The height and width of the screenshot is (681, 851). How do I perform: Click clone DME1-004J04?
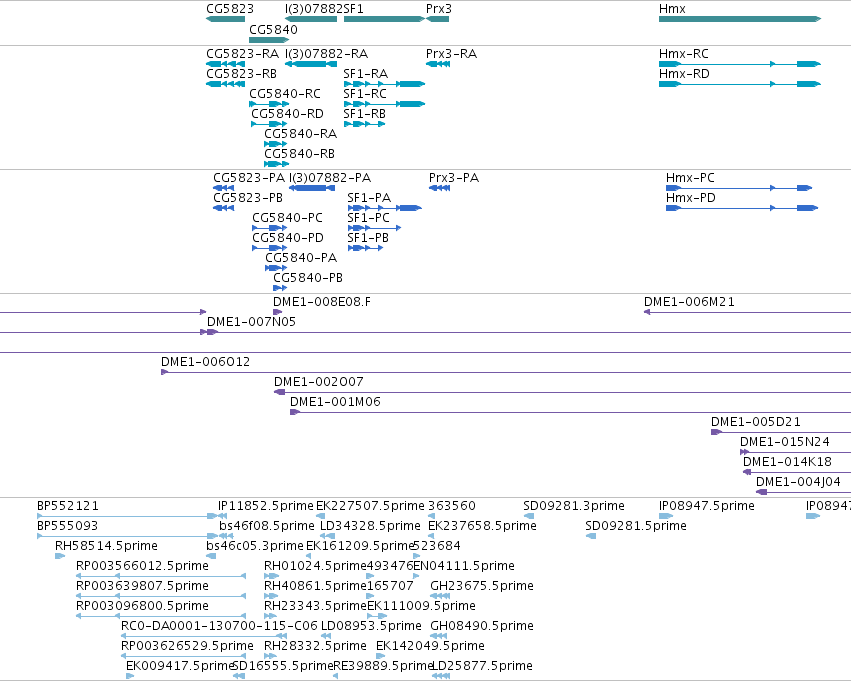point(803,492)
